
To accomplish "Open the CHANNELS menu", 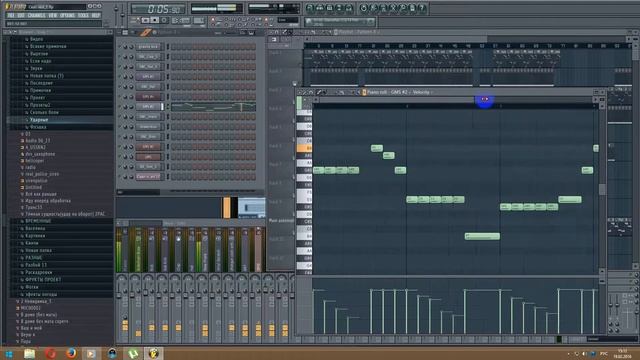I will tap(37, 16).
